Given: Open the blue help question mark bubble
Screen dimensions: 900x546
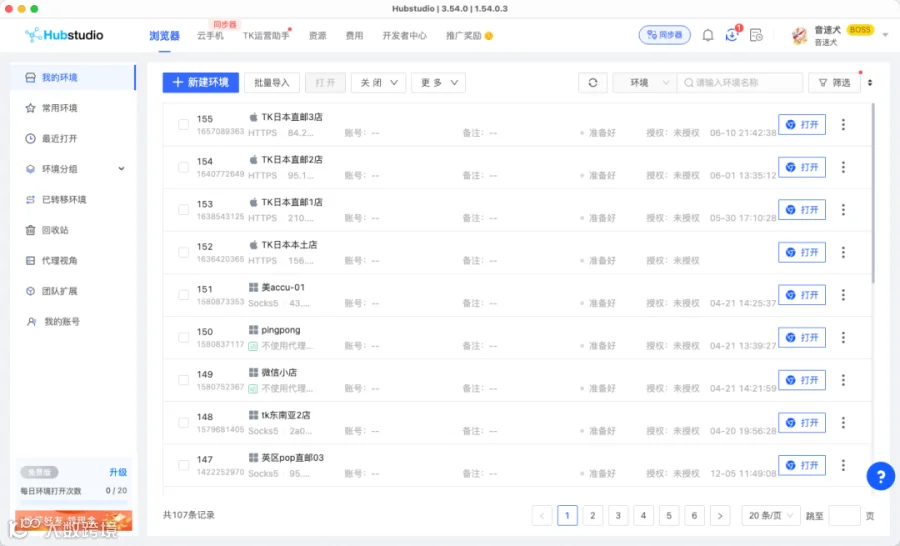Looking at the screenshot, I should [x=880, y=476].
